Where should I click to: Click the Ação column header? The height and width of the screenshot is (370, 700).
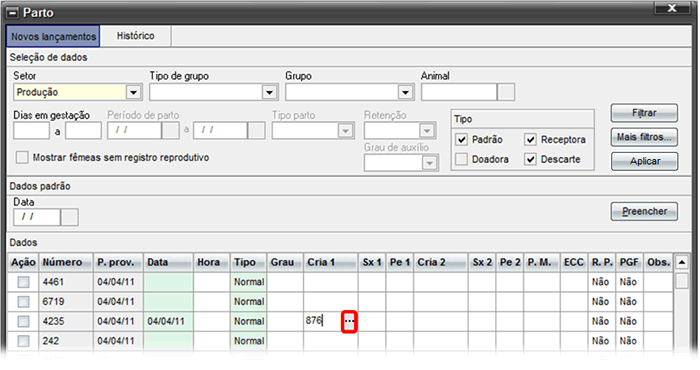[24, 262]
